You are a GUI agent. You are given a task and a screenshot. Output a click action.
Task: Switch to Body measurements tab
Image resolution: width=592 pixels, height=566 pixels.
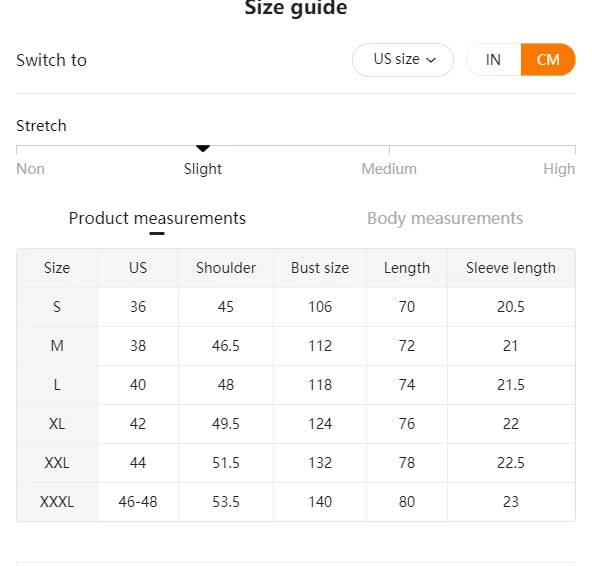[445, 218]
